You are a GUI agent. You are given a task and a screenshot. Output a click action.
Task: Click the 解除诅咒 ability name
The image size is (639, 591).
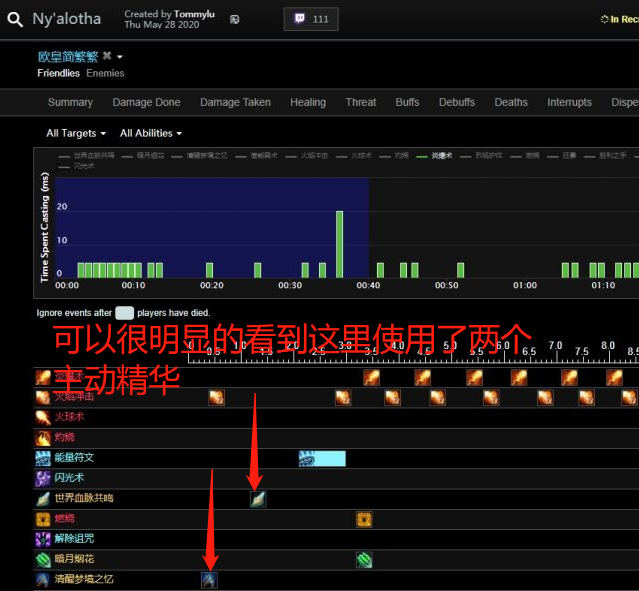point(74,539)
